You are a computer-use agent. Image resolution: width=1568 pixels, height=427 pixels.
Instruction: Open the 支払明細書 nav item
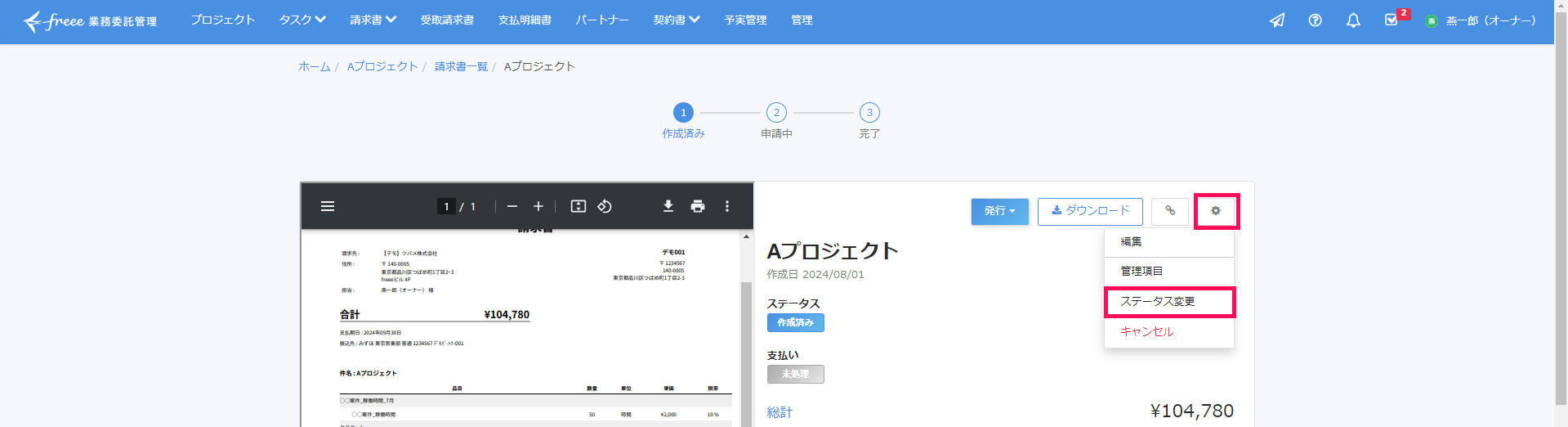(x=525, y=20)
